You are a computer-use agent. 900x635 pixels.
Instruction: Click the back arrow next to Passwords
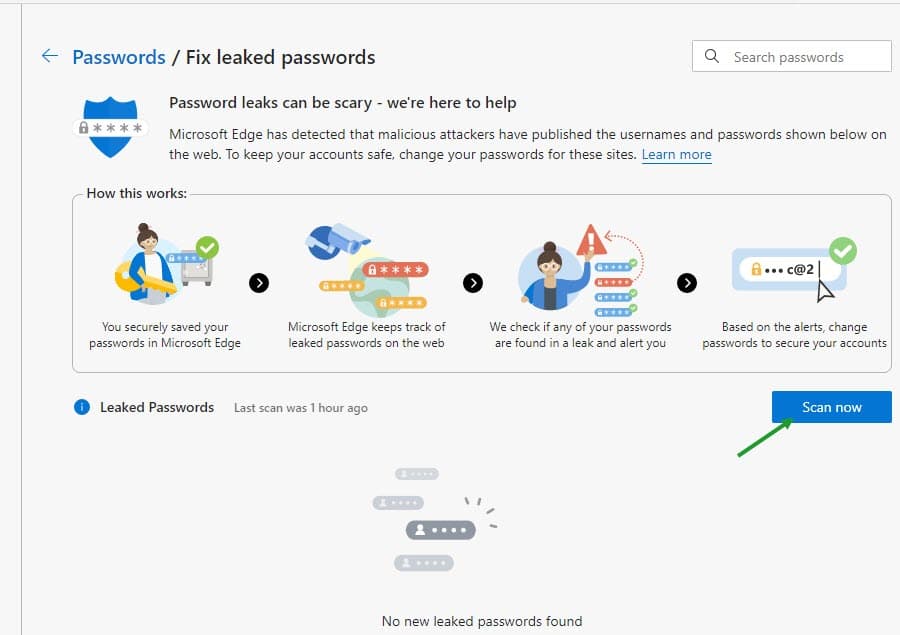click(50, 56)
